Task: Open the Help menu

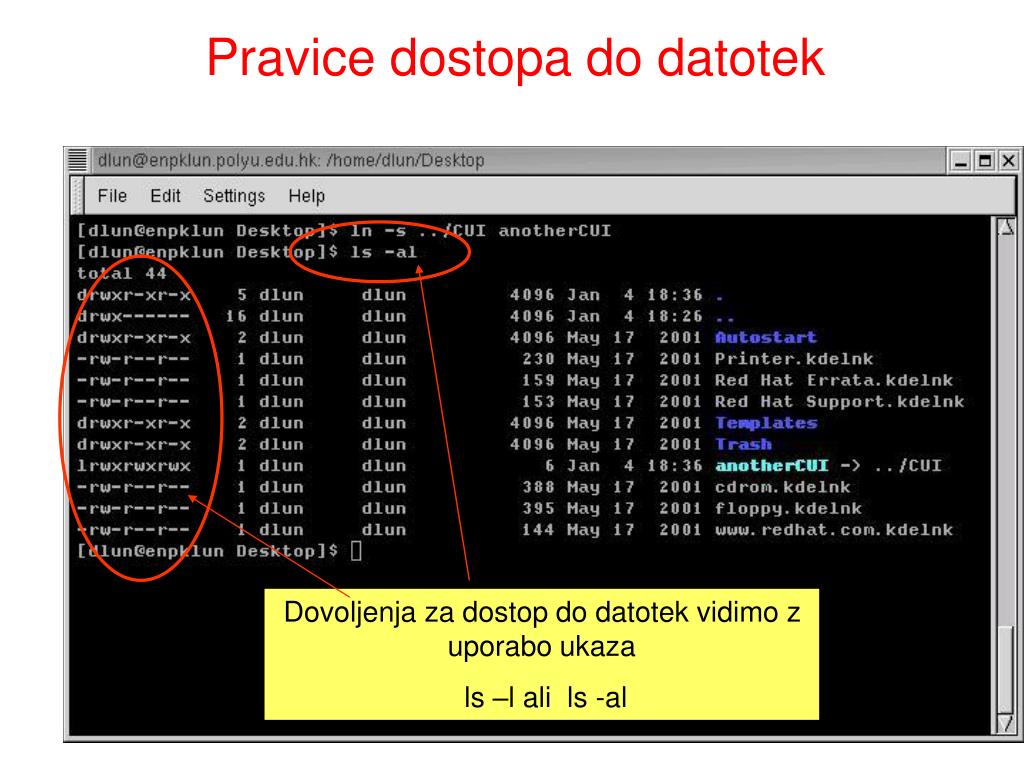Action: 306,196
